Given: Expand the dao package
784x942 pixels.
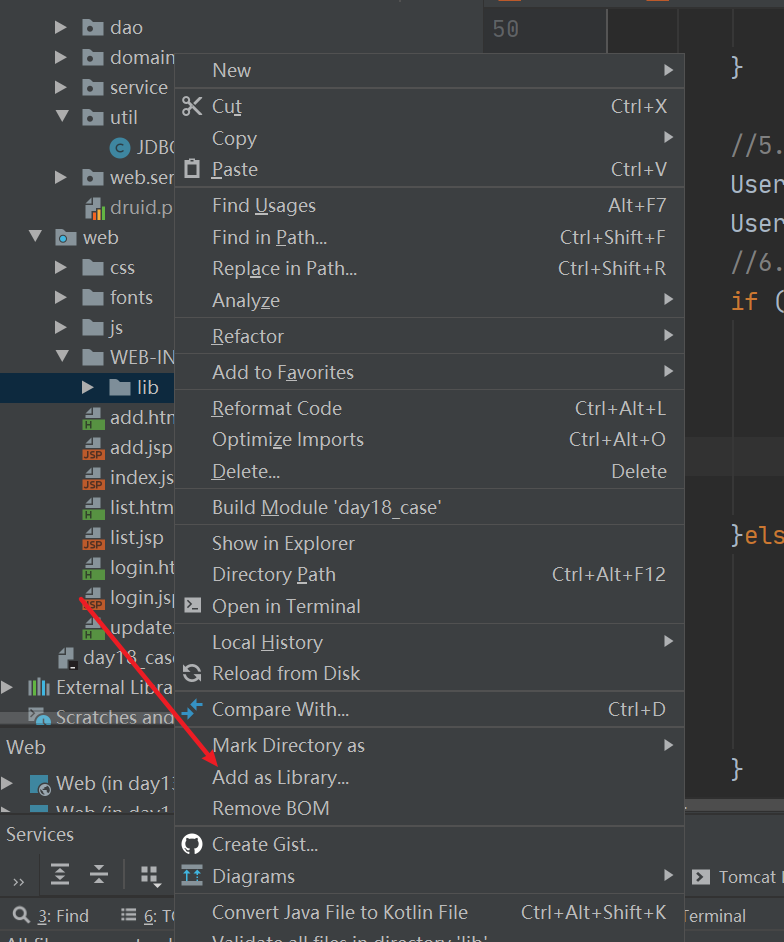Looking at the screenshot, I should (x=61, y=27).
